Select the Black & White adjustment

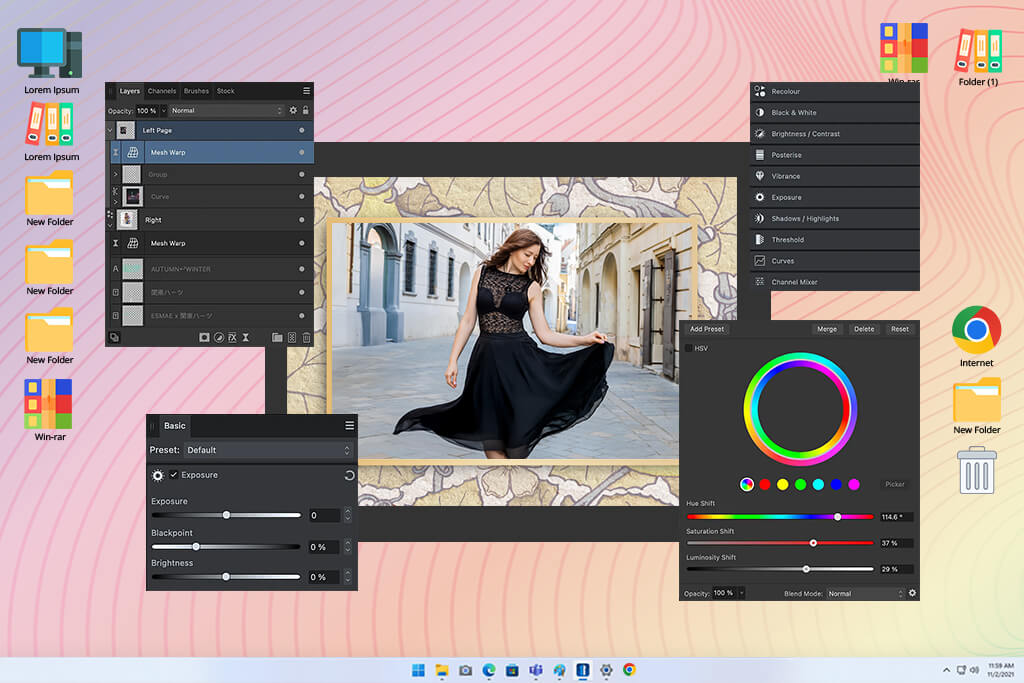(x=835, y=112)
